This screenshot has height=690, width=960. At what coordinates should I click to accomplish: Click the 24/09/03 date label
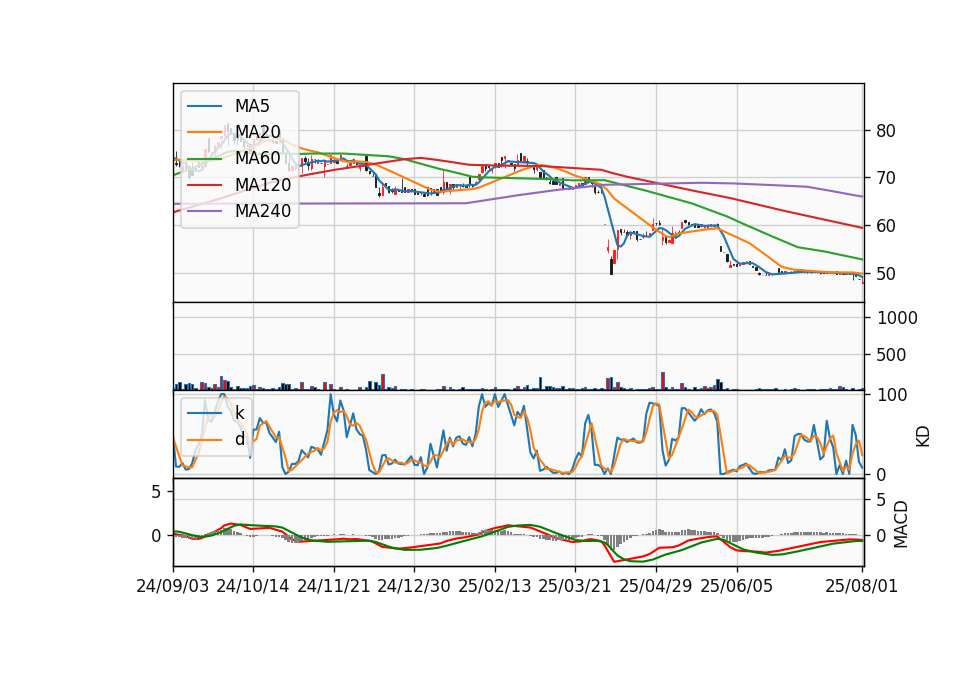point(173,586)
